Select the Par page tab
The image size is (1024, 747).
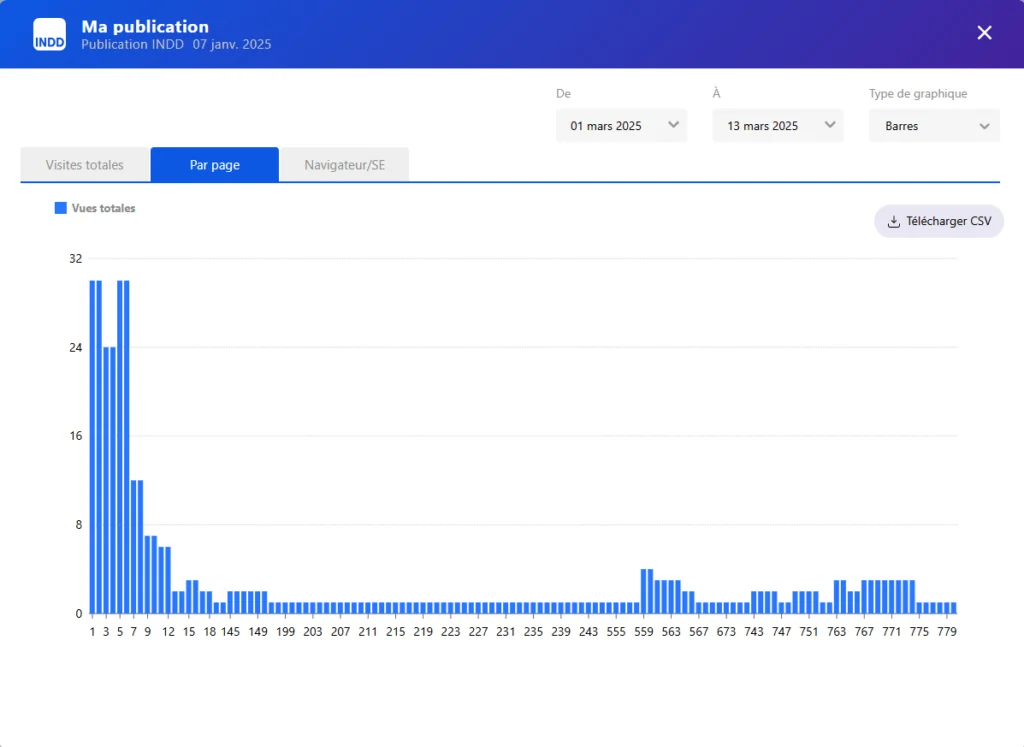[215, 165]
